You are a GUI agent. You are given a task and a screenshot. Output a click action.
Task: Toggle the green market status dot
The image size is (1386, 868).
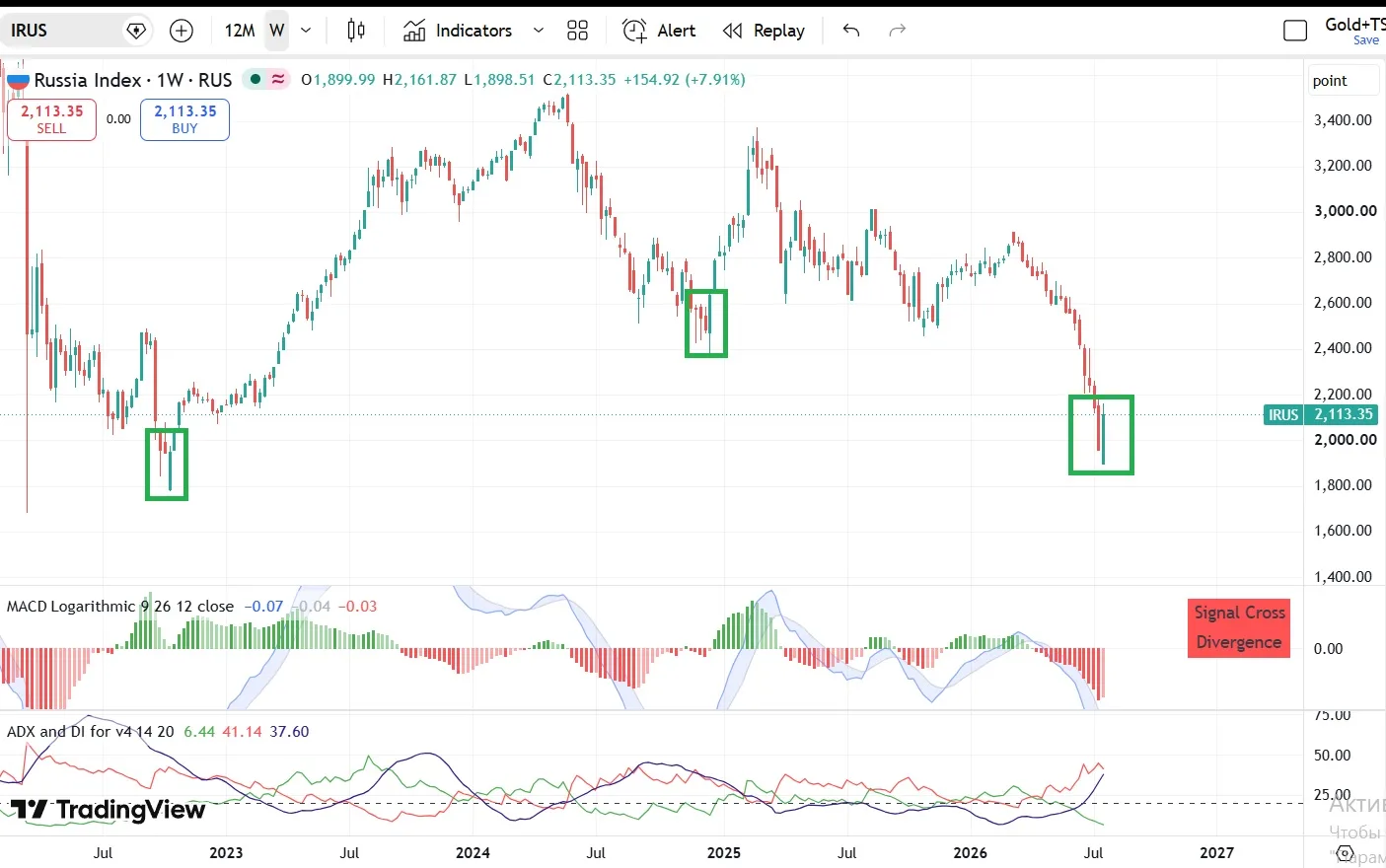tap(256, 79)
